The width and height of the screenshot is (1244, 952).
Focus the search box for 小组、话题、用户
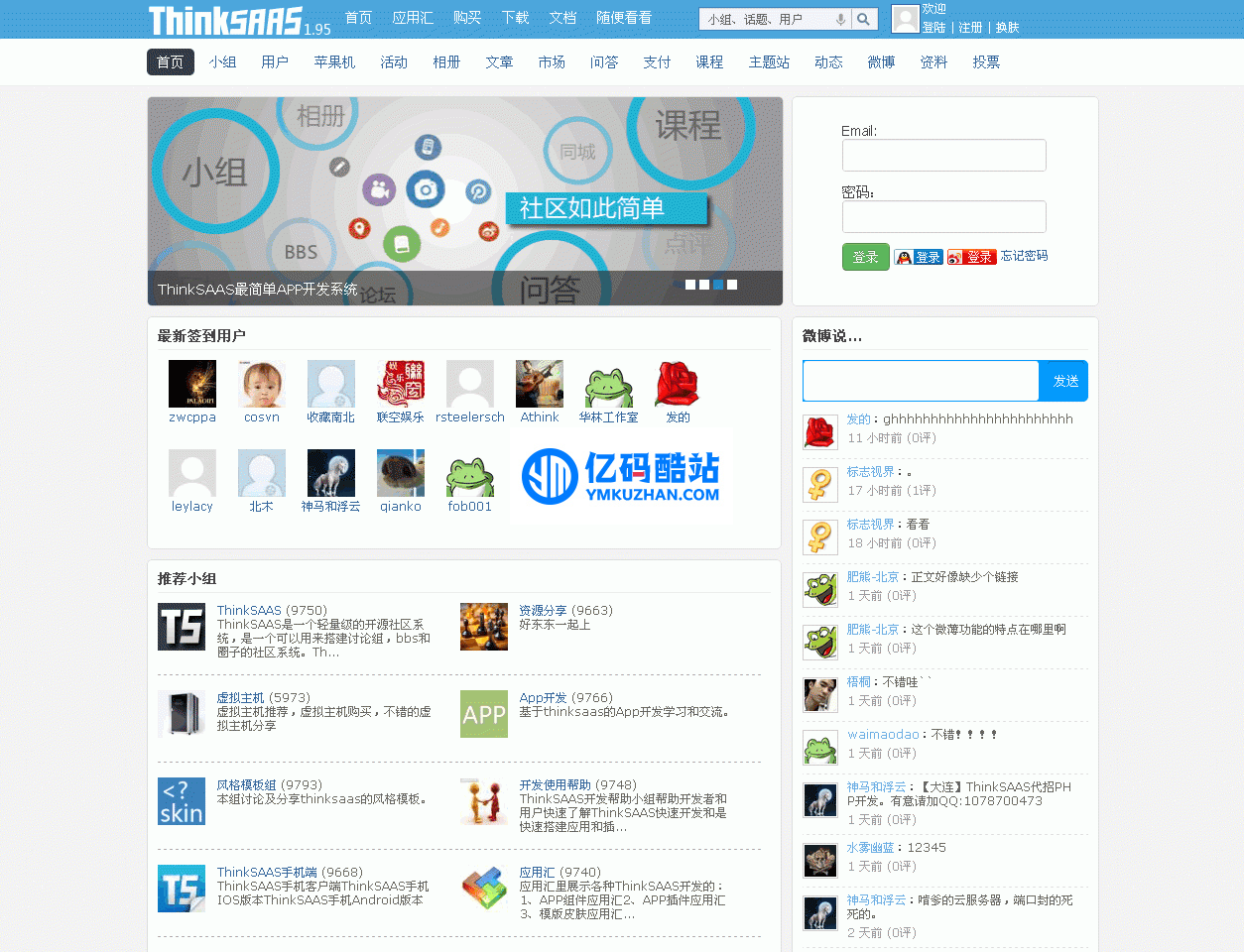(x=776, y=19)
